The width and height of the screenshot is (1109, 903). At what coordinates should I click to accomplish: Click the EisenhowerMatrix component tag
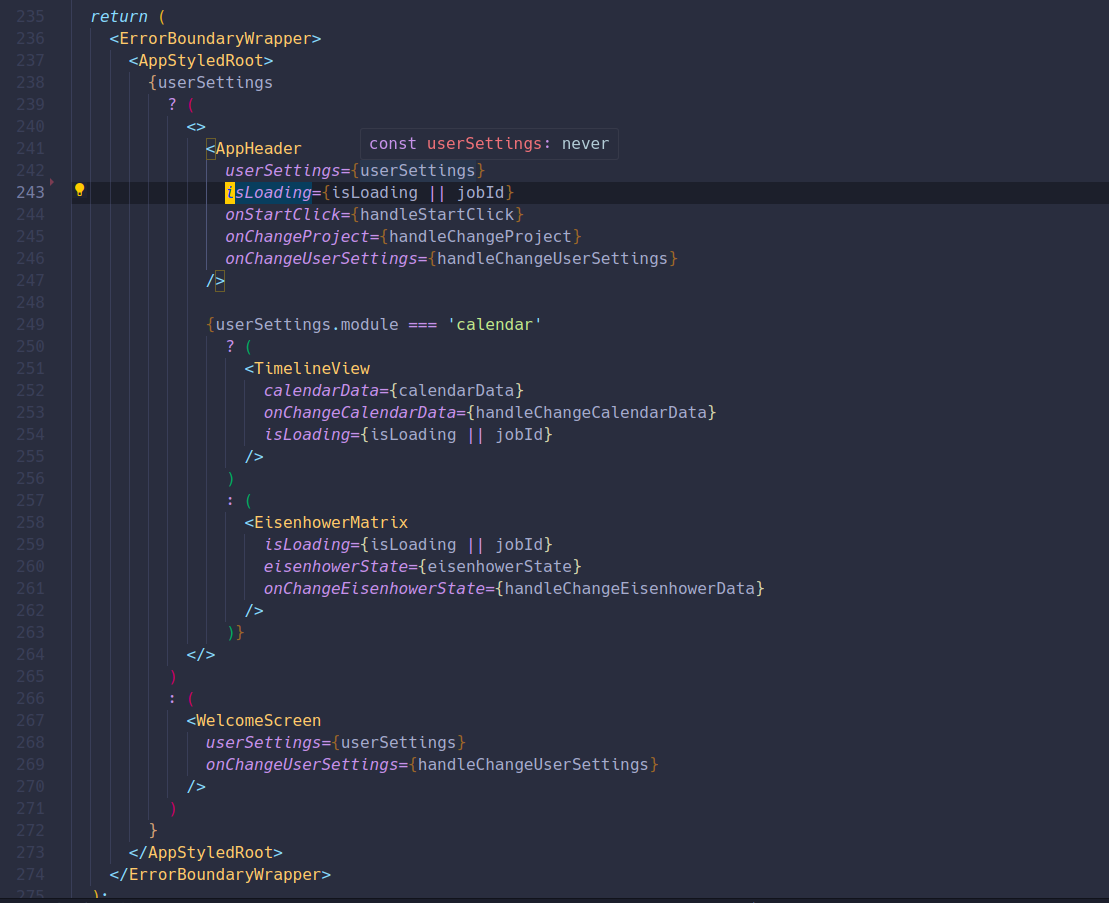(x=331, y=522)
